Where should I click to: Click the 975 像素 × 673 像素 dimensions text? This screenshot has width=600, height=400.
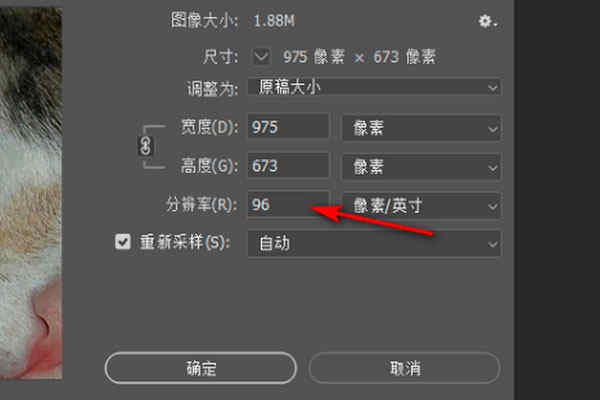[x=359, y=57]
